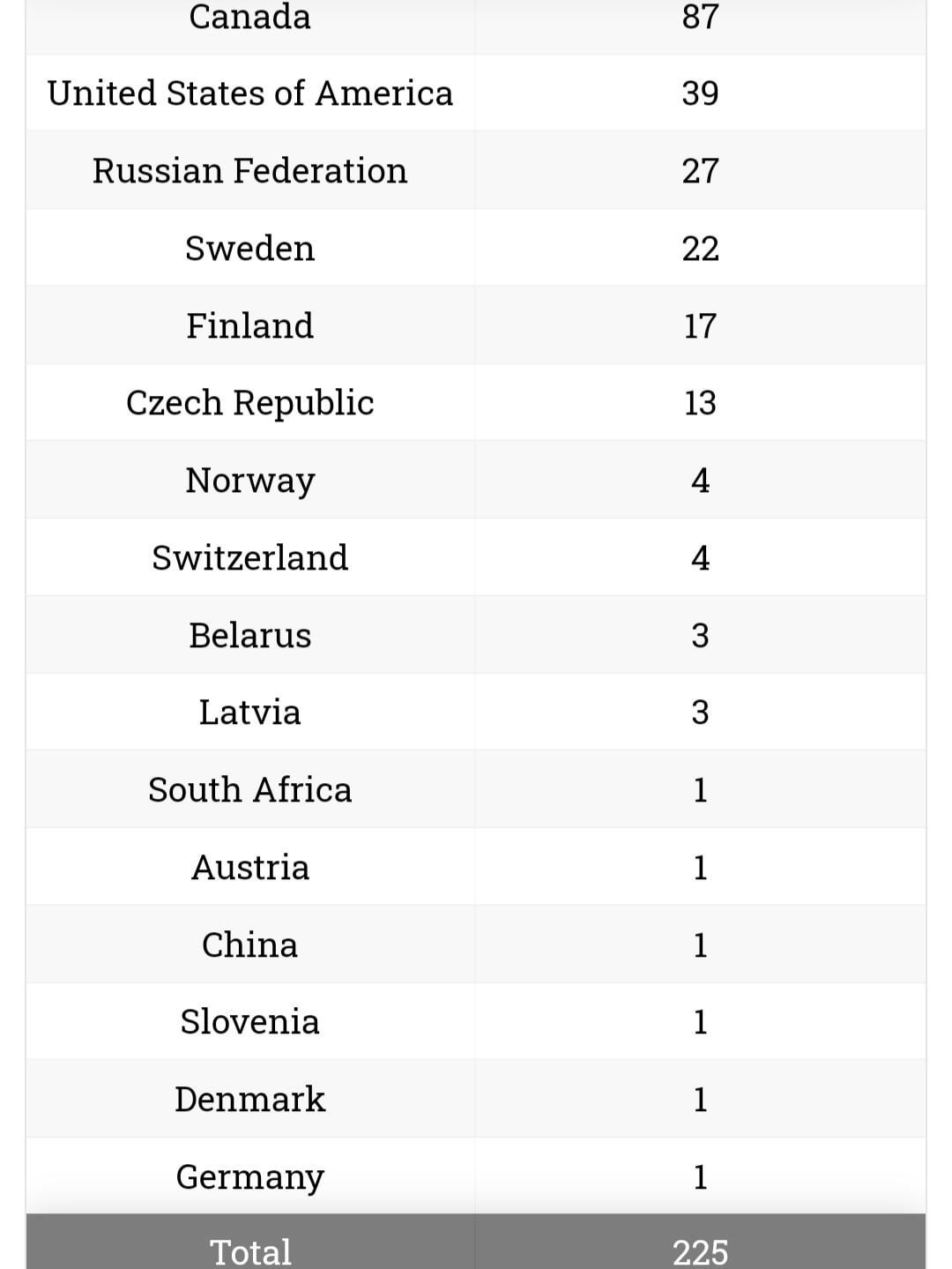Select the Slovenia table cell
Screen dimensions: 952x1269
point(249,1022)
